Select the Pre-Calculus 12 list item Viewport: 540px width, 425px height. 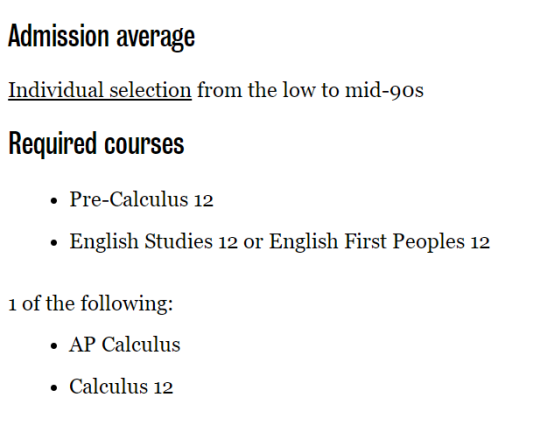click(142, 199)
